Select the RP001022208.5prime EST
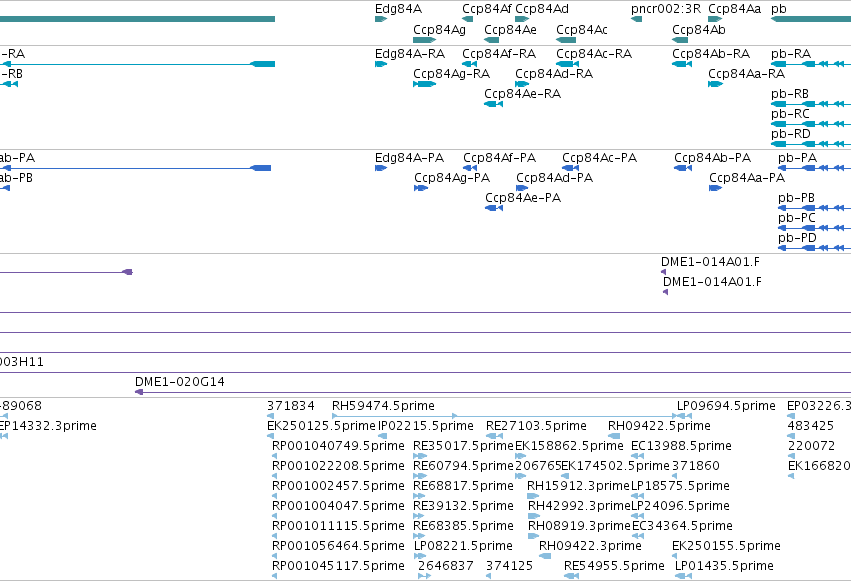The width and height of the screenshot is (851, 581). point(275,477)
